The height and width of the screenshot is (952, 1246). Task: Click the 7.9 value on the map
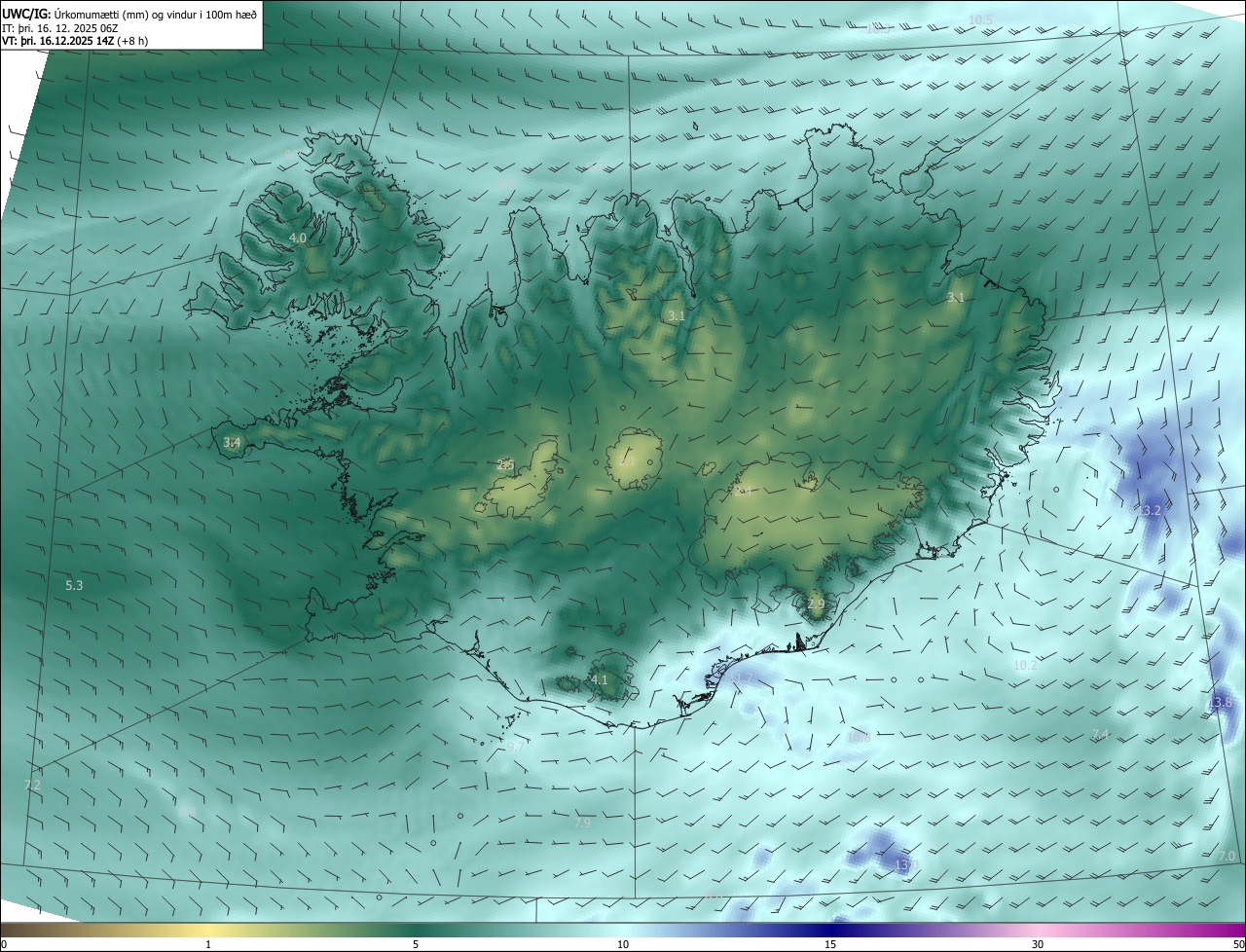pos(582,823)
